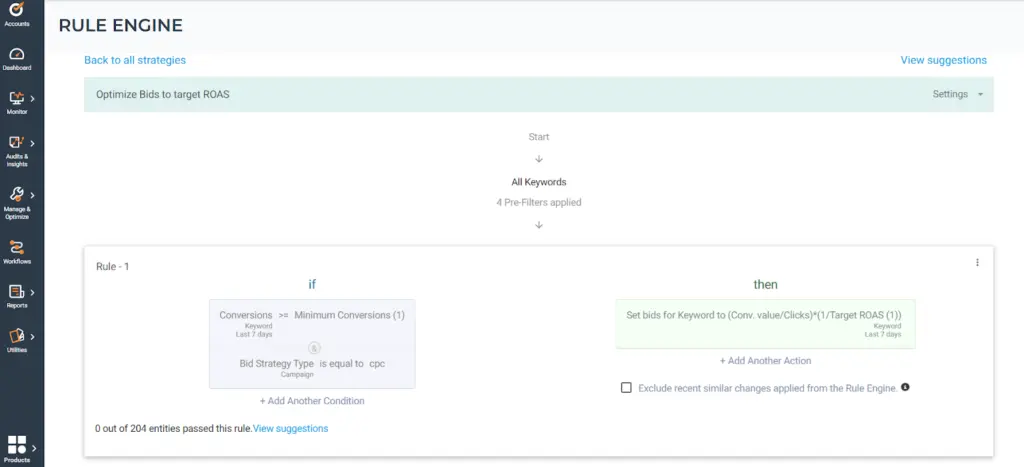Expand the Utilities submenu chevron
The height and width of the screenshot is (467, 1024).
pyautogui.click(x=33, y=336)
